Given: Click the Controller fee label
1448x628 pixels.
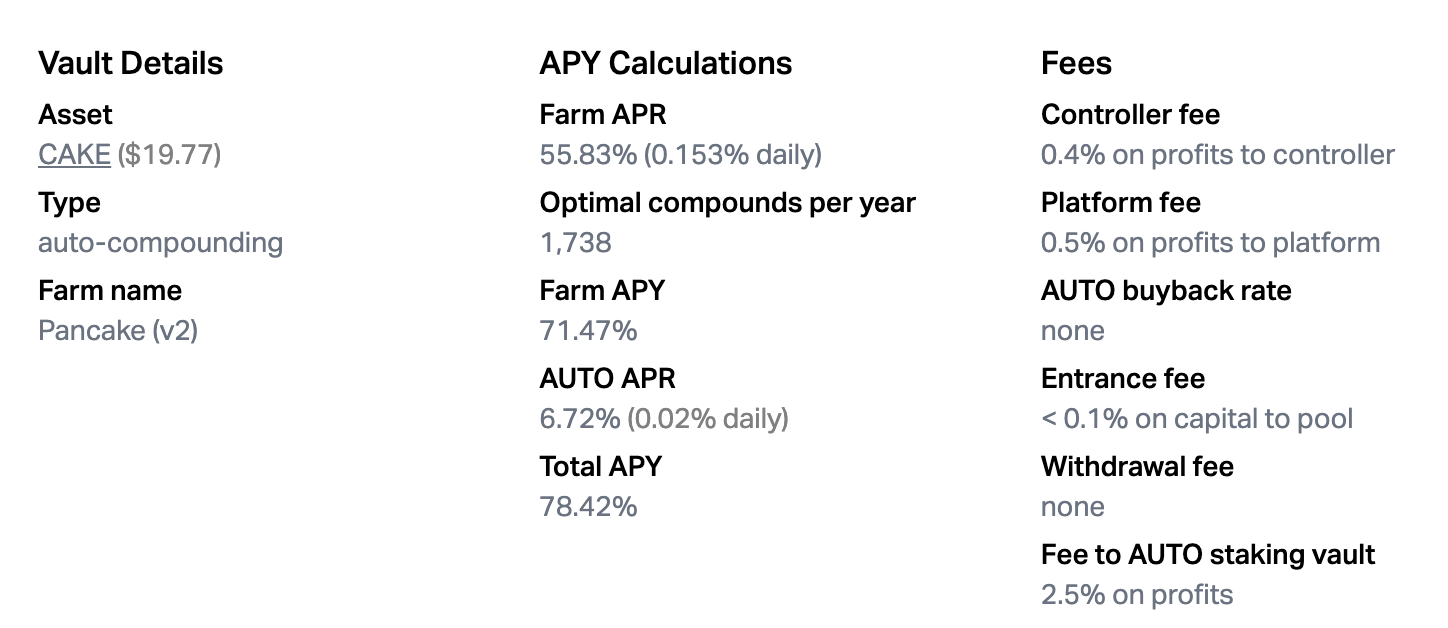Looking at the screenshot, I should pyautogui.click(x=1130, y=115).
